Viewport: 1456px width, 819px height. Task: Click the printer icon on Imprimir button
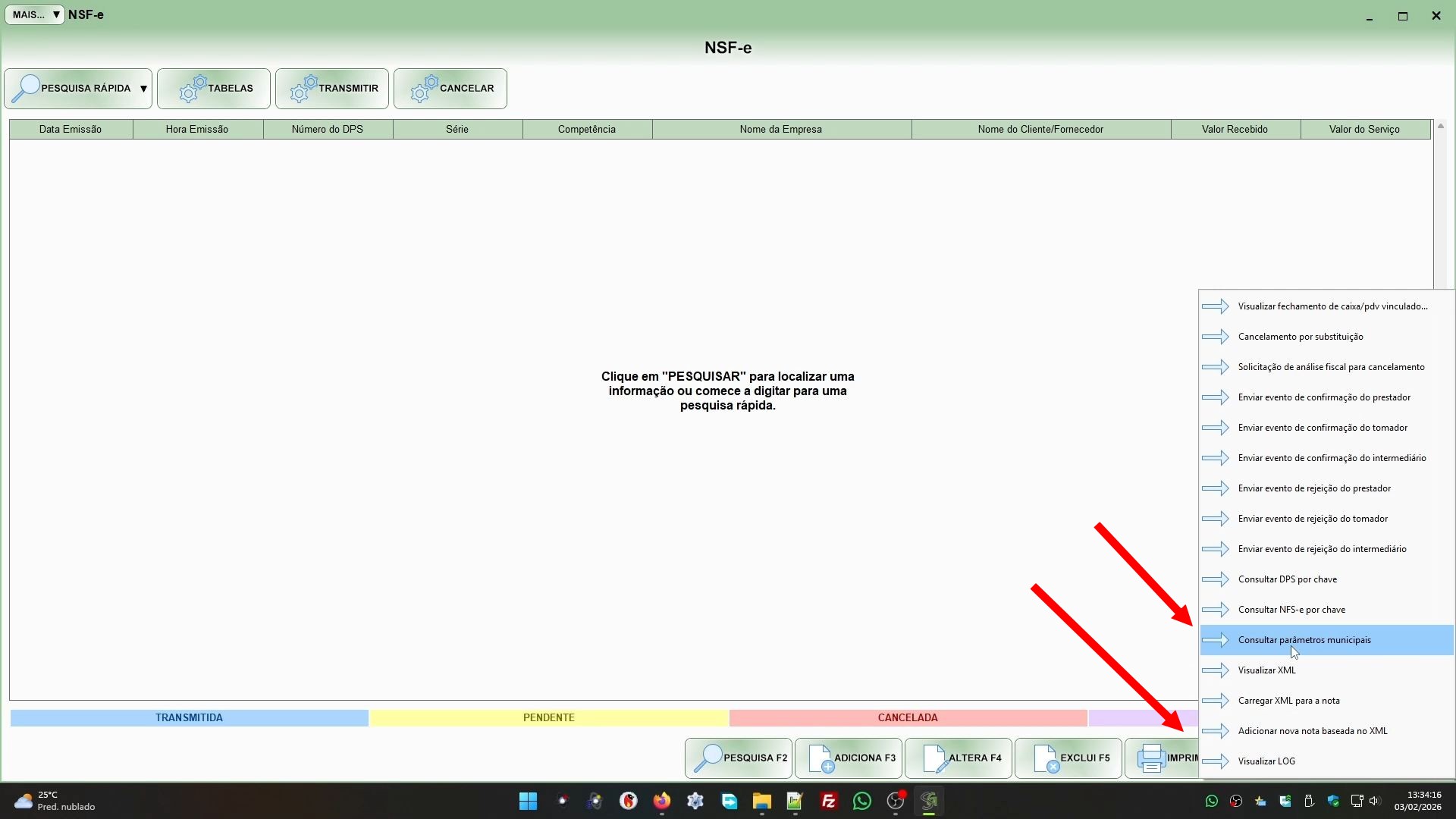pyautogui.click(x=1150, y=758)
